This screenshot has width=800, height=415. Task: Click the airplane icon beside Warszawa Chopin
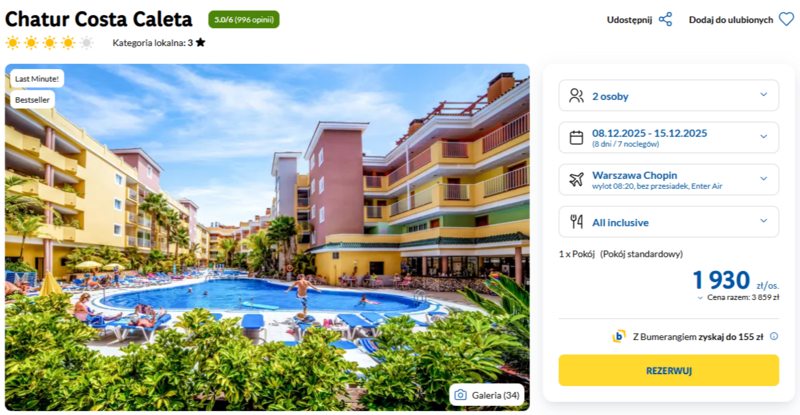577,180
